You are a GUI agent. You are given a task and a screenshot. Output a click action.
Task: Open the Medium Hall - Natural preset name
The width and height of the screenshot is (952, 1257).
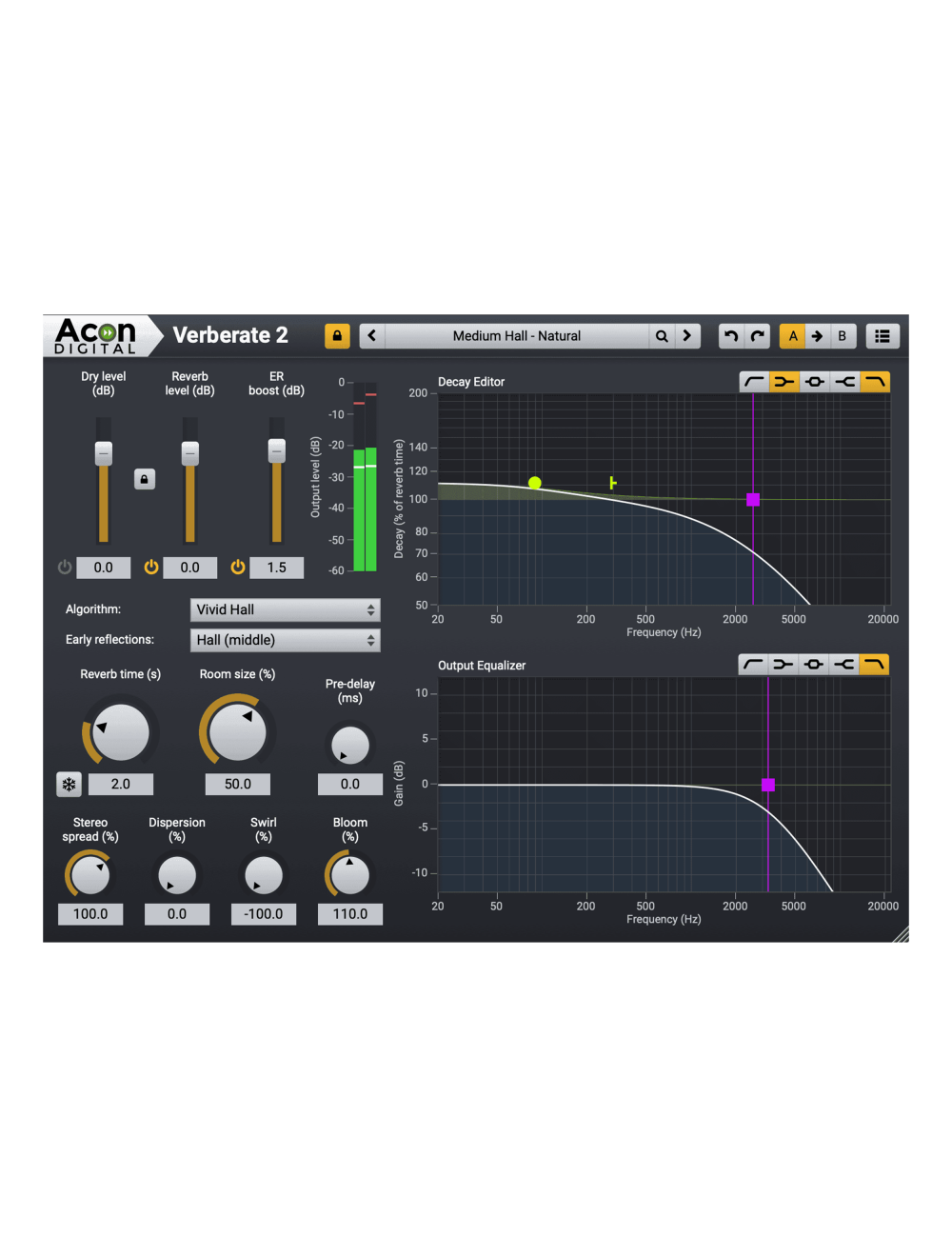[x=519, y=335]
